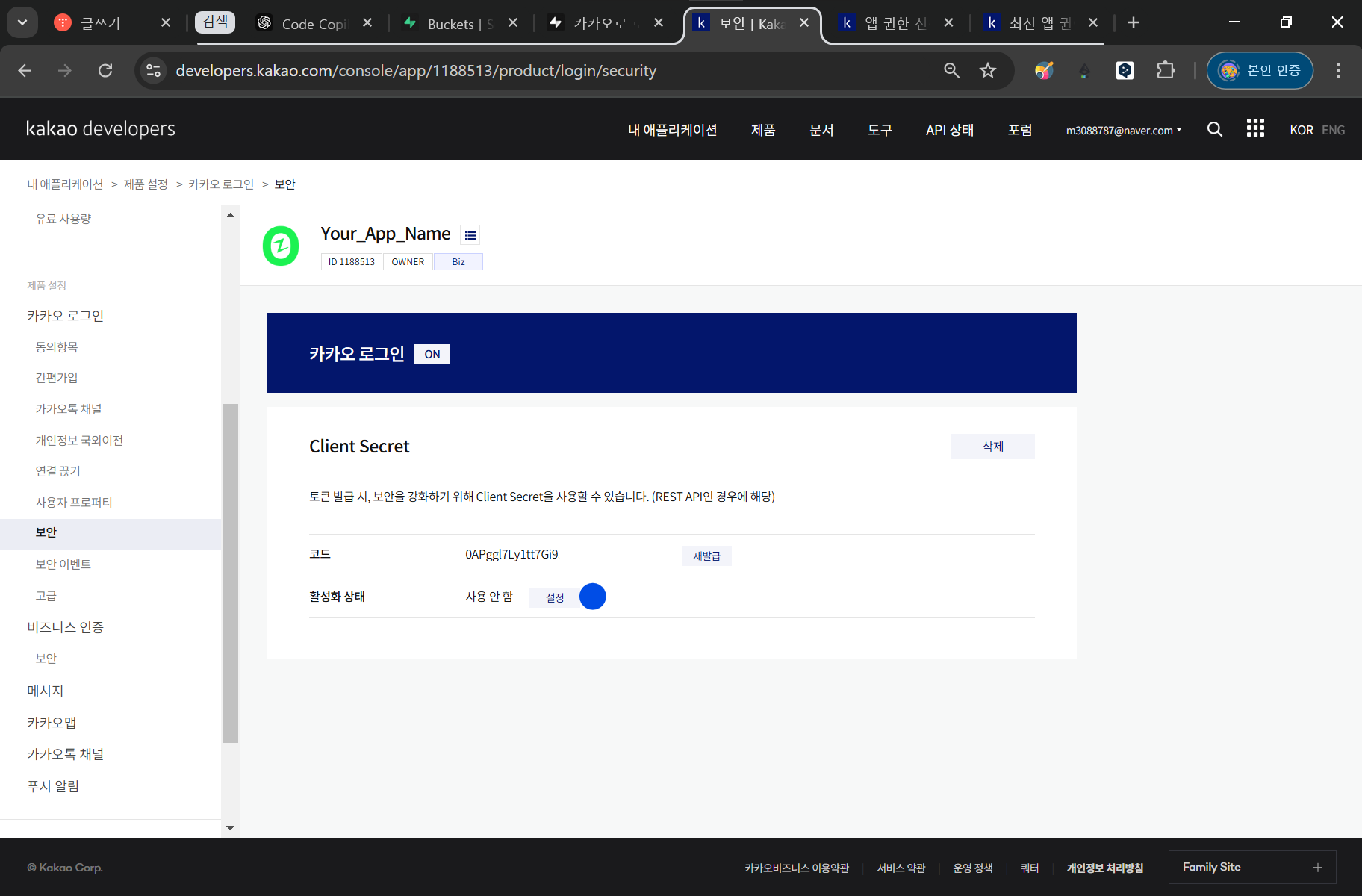Reload the current page
This screenshot has height=896, width=1362.
click(x=105, y=70)
